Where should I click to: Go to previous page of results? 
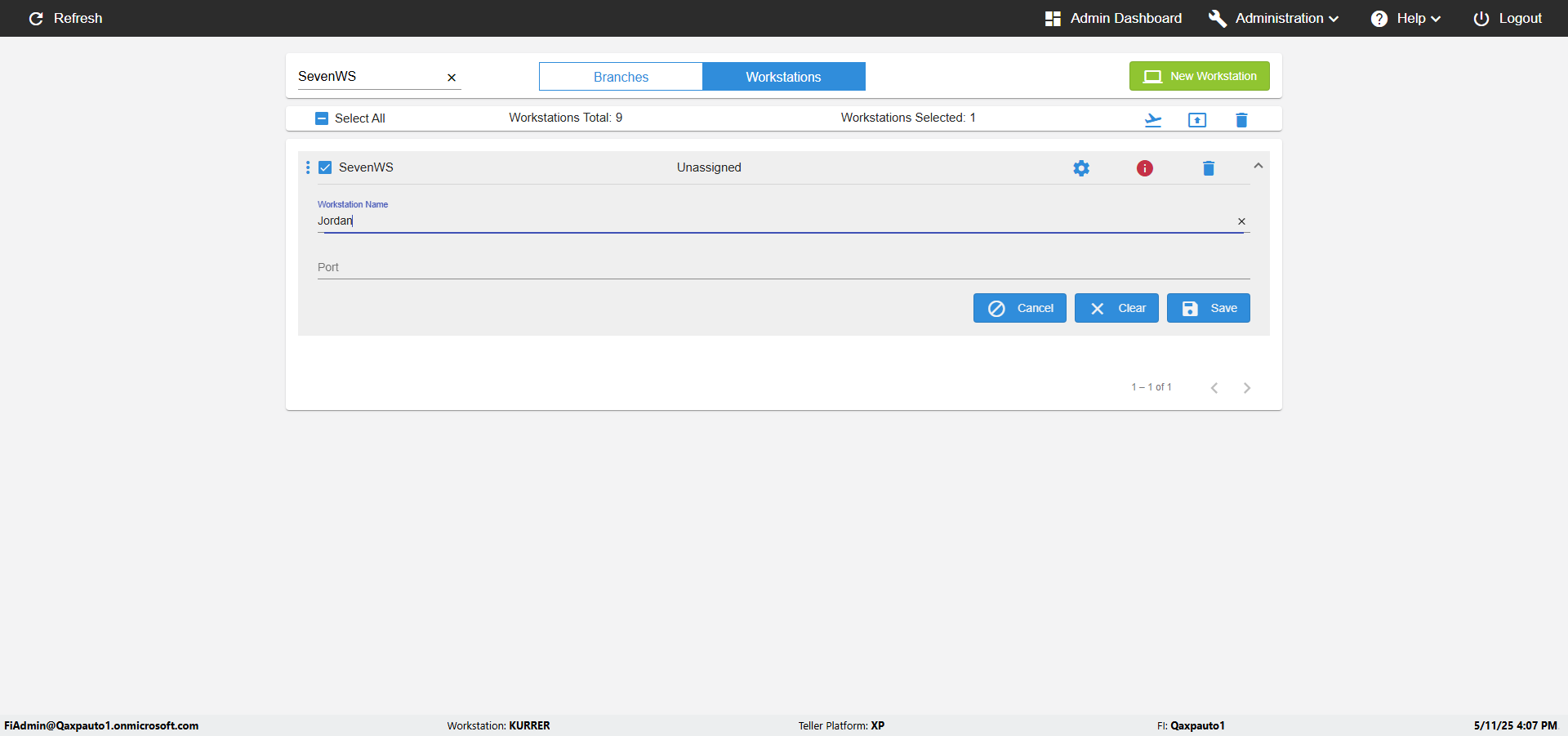tap(1214, 388)
